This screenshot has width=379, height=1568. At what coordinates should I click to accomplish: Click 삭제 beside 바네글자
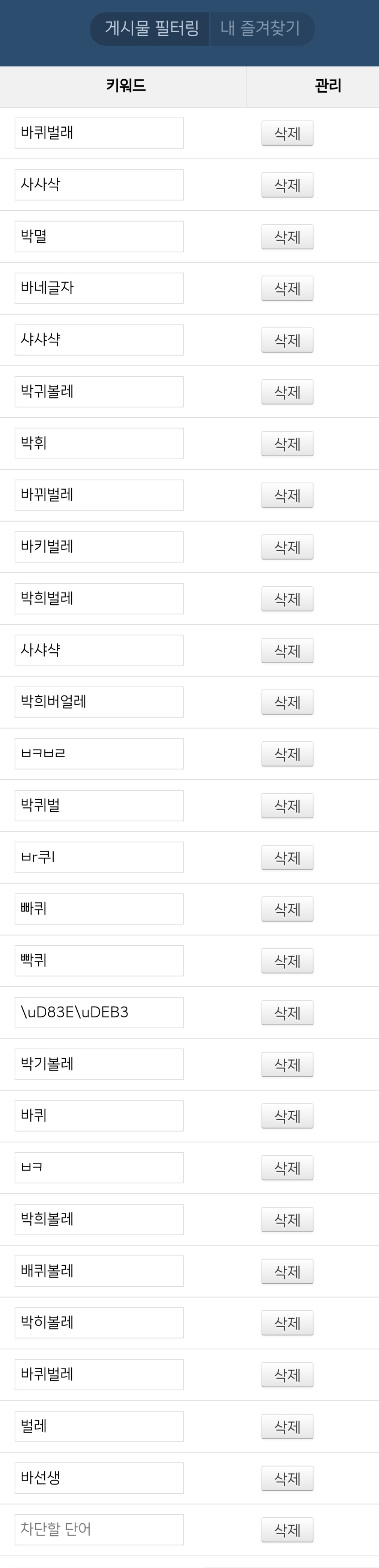(x=287, y=288)
